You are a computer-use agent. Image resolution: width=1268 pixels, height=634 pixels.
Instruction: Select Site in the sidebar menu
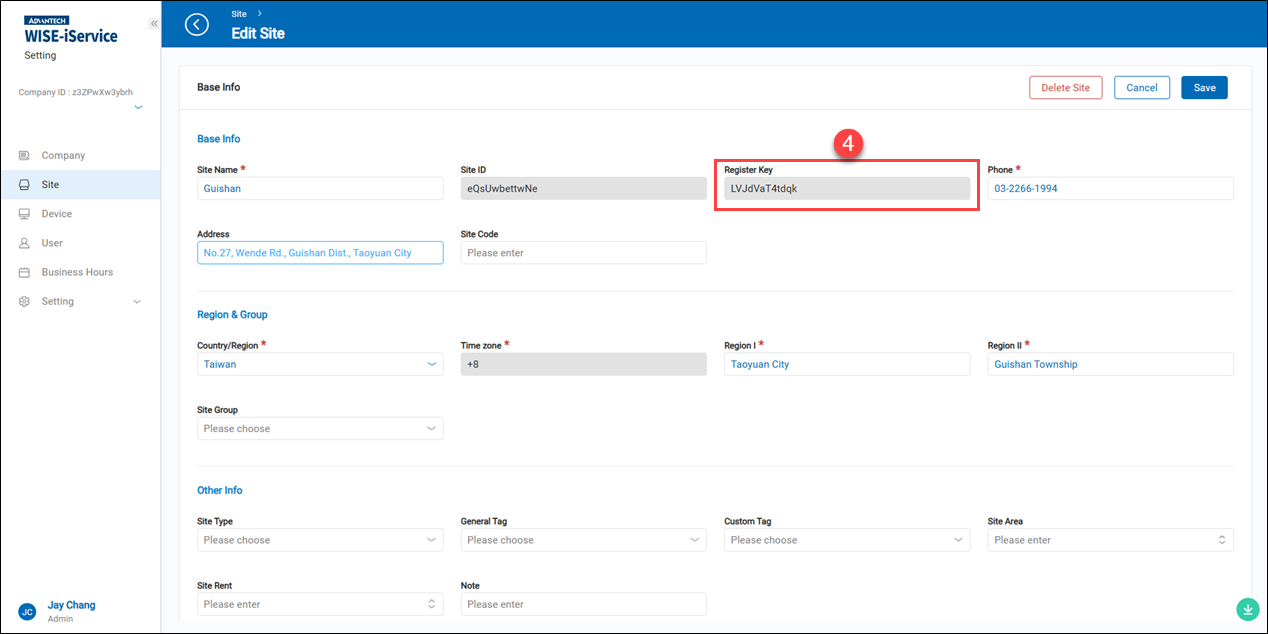pyautogui.click(x=50, y=185)
